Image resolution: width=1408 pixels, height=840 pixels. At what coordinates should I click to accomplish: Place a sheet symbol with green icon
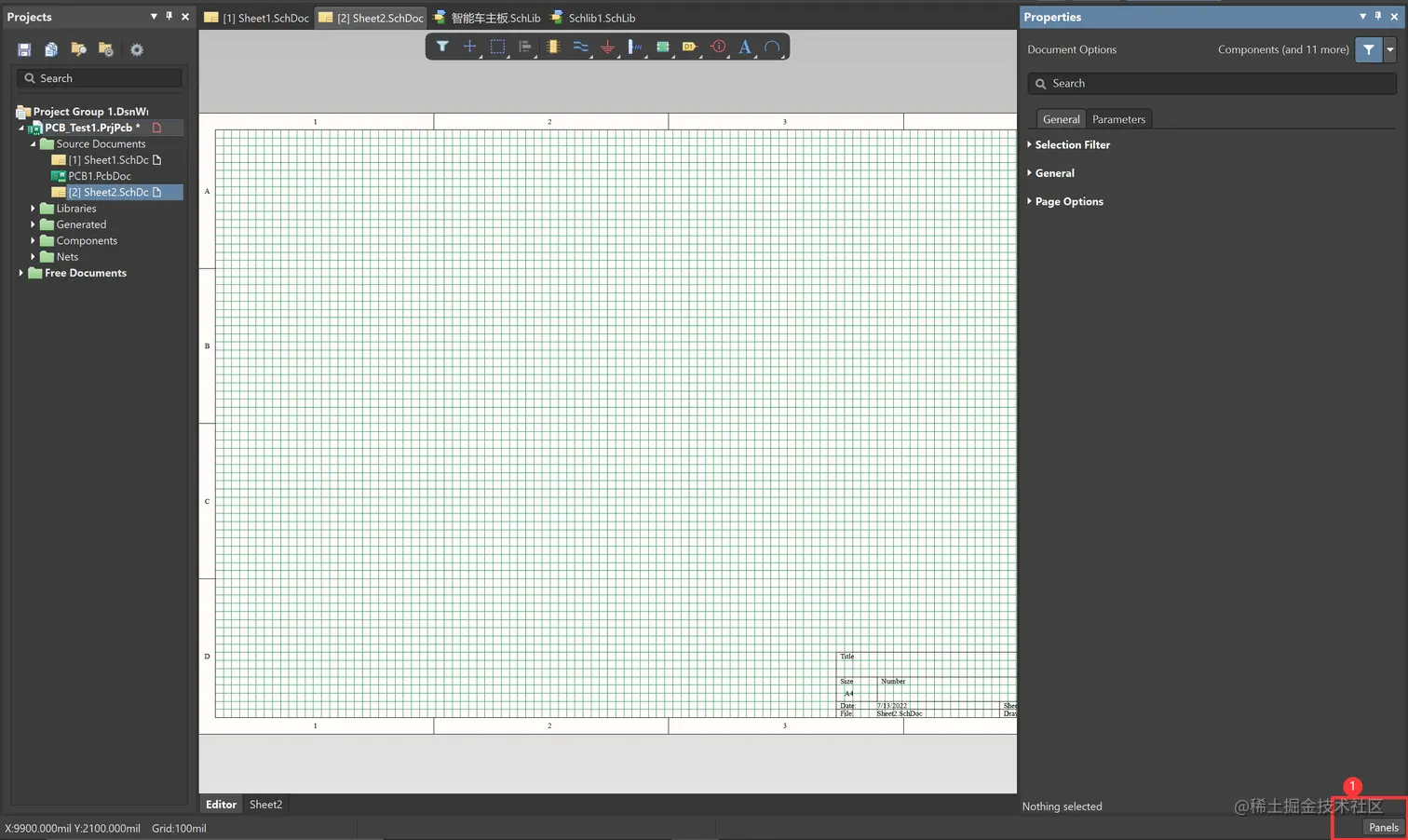coord(663,47)
